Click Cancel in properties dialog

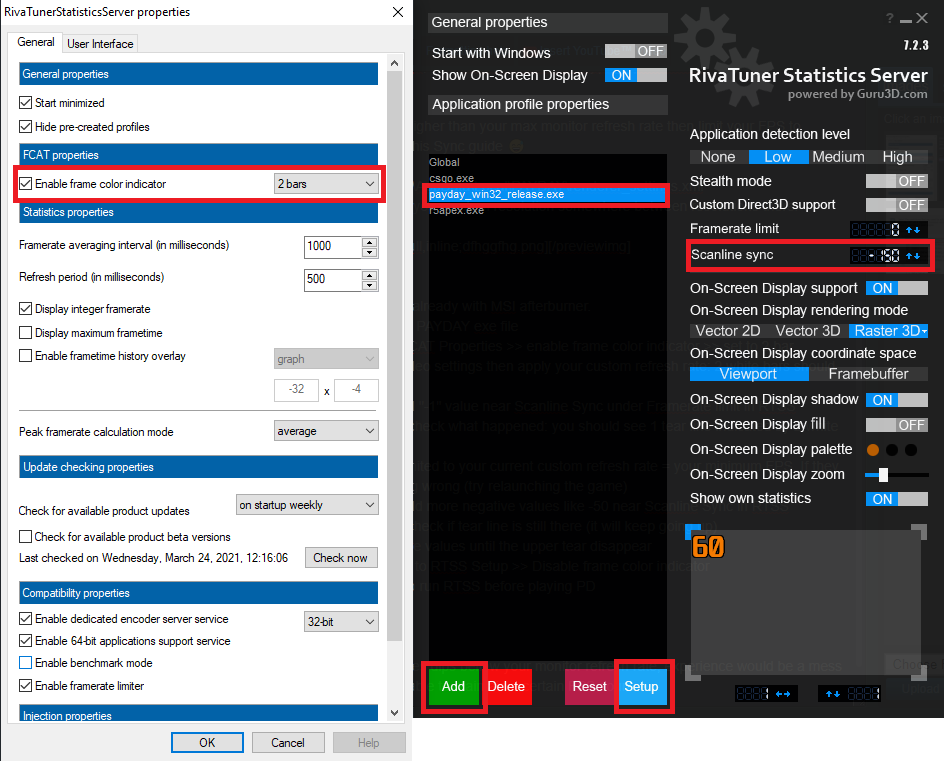tap(288, 742)
